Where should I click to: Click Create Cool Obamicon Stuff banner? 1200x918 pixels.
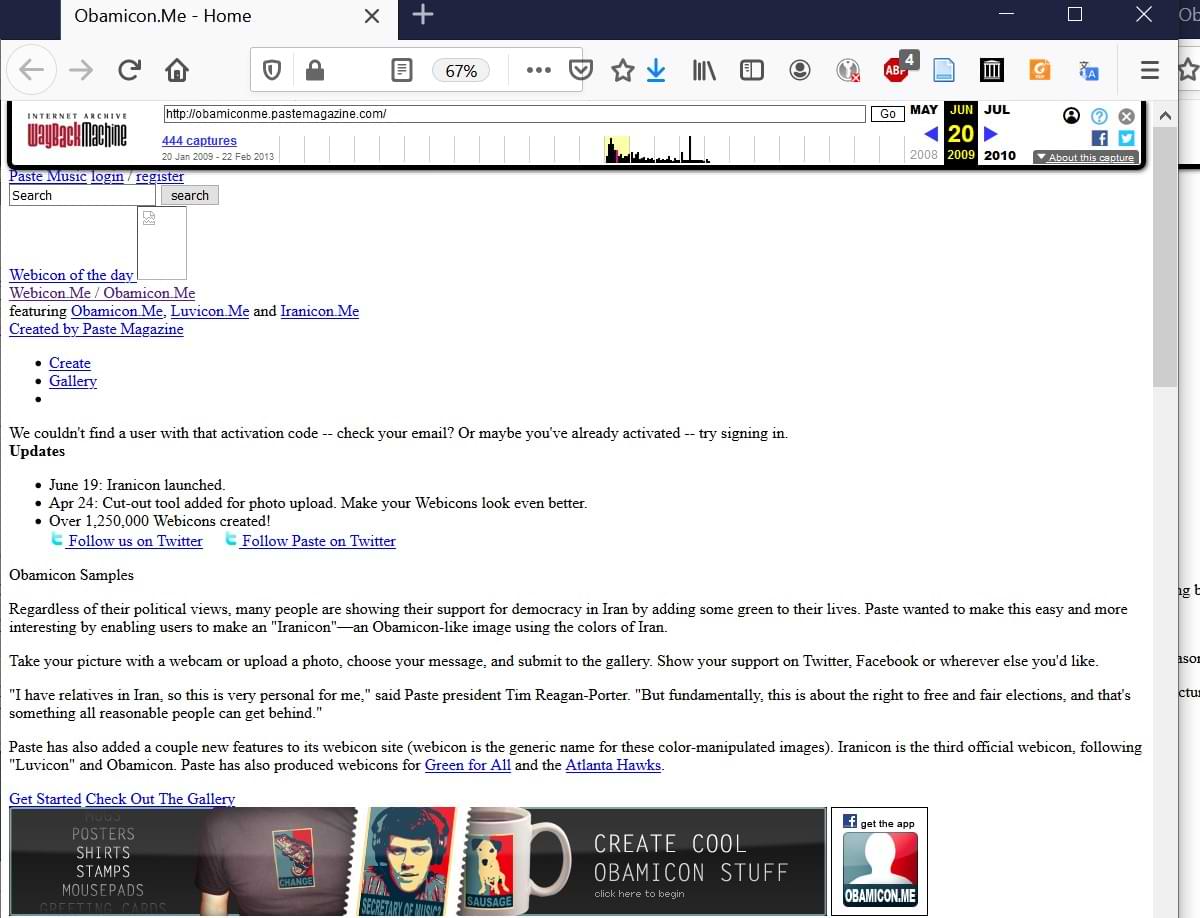click(418, 861)
